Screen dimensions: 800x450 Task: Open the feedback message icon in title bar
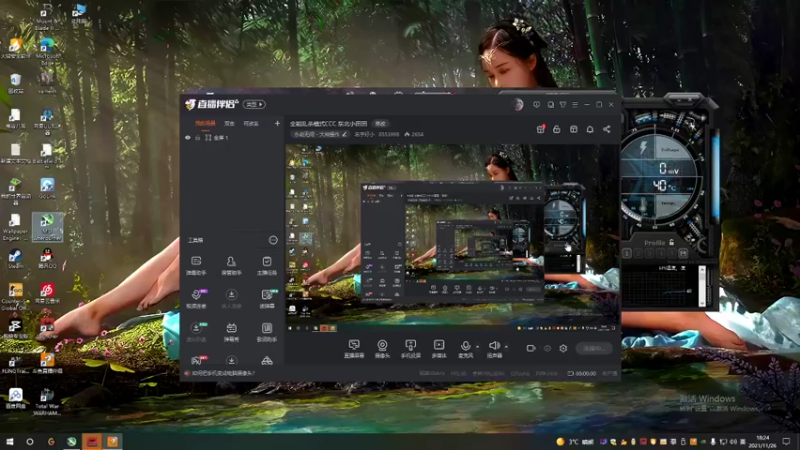point(536,105)
